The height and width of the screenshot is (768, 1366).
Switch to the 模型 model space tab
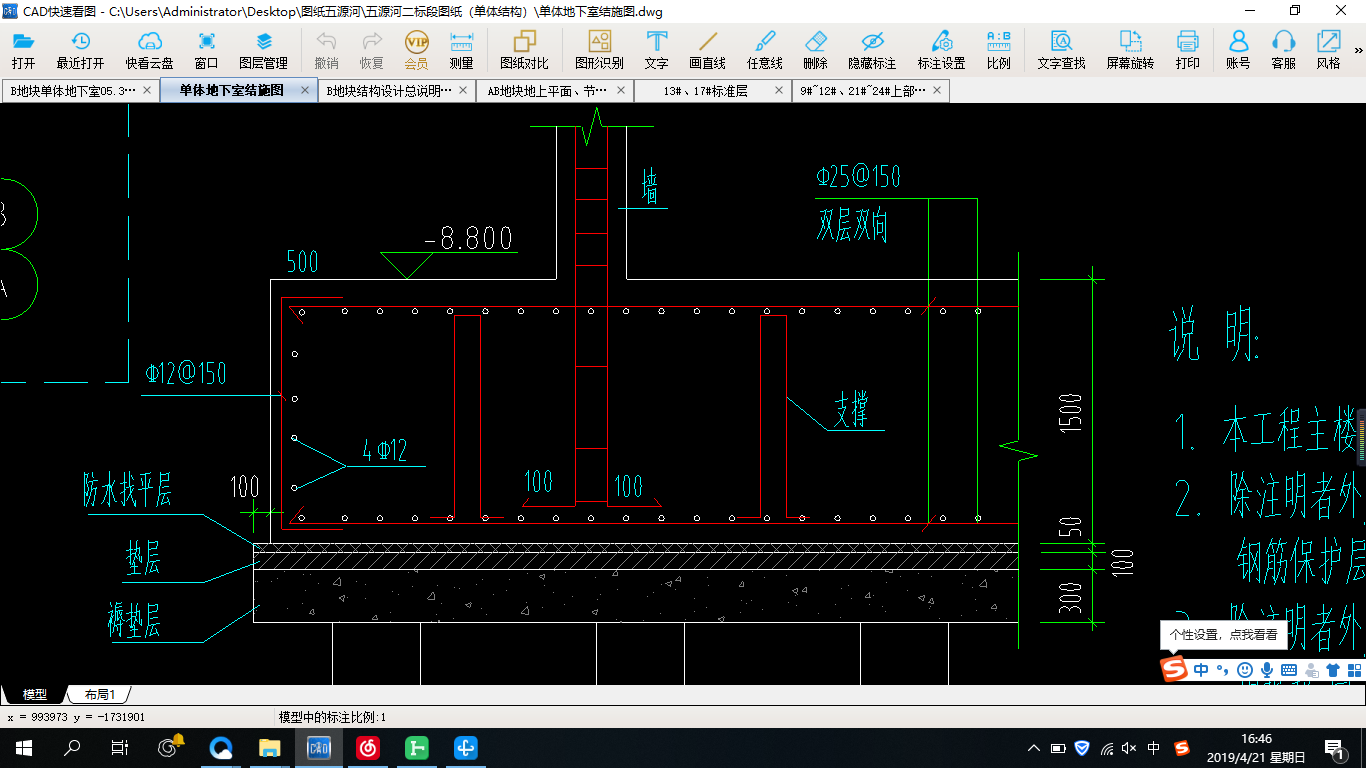pyautogui.click(x=35, y=694)
